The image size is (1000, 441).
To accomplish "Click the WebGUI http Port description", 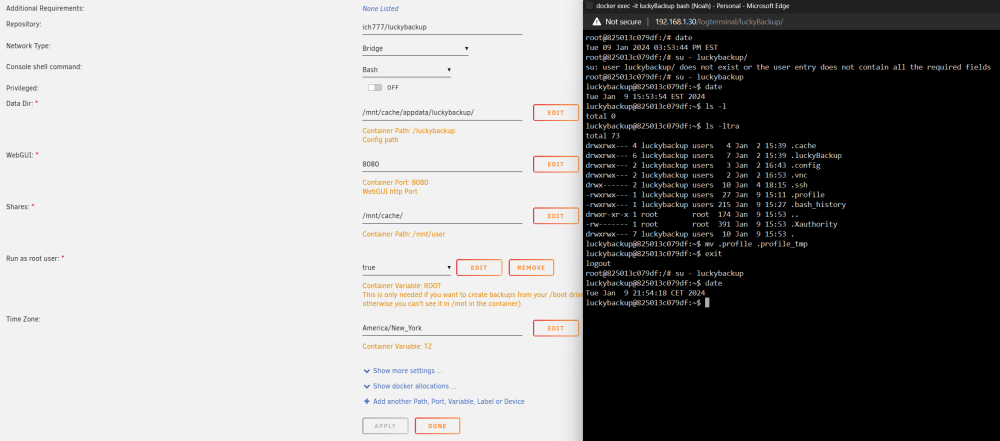I will (390, 191).
